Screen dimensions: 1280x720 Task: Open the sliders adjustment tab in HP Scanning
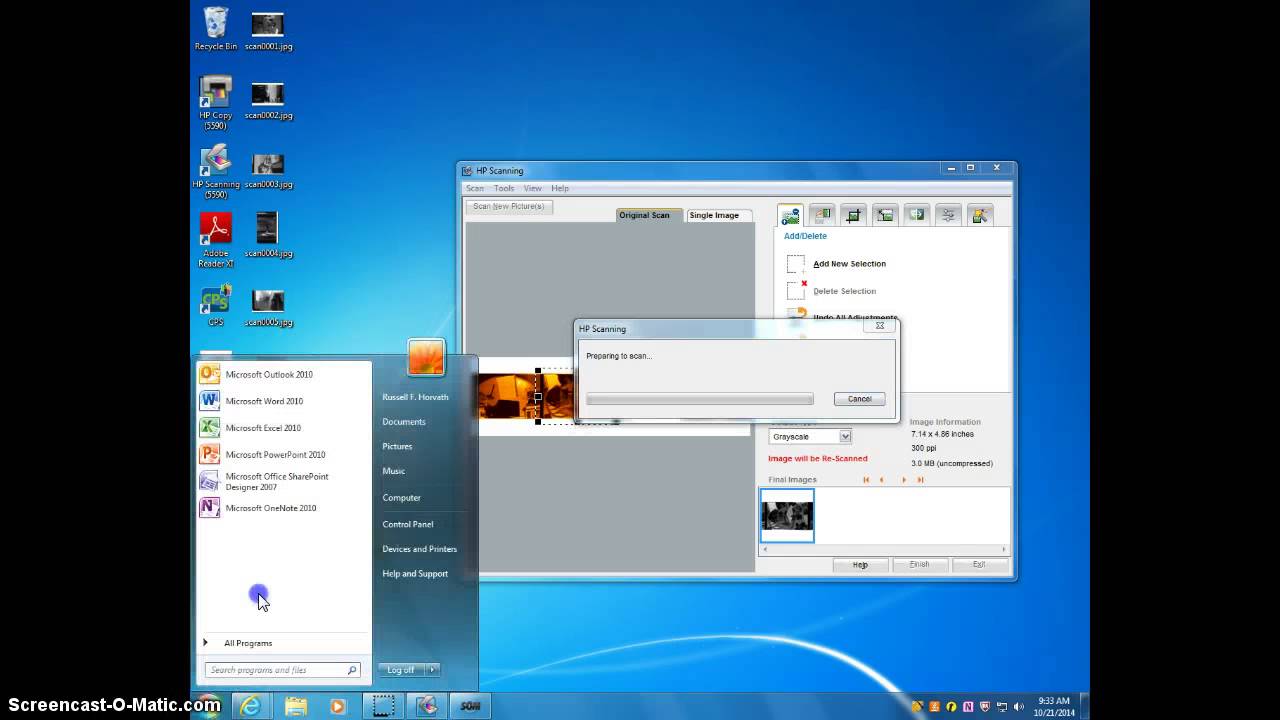click(948, 215)
